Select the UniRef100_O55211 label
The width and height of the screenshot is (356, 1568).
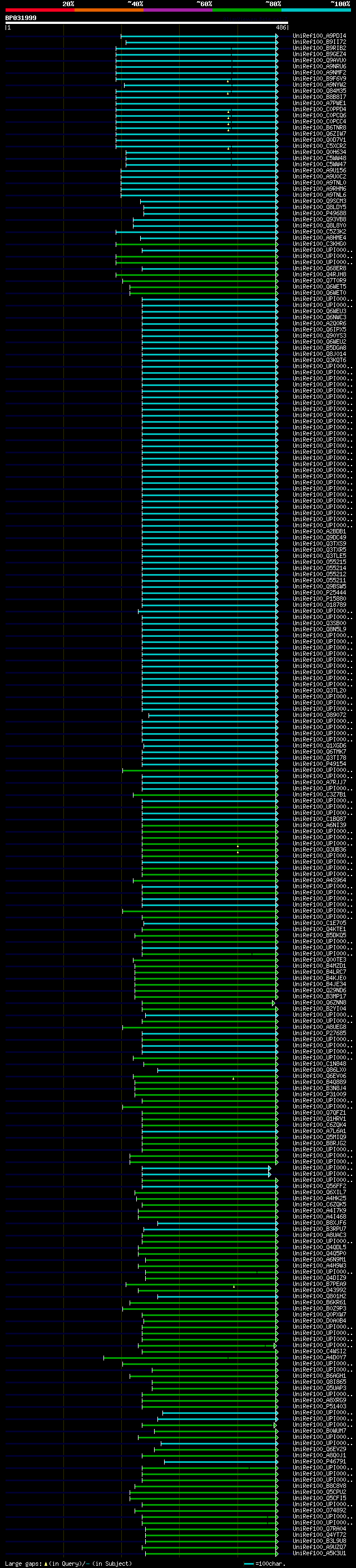[319, 580]
